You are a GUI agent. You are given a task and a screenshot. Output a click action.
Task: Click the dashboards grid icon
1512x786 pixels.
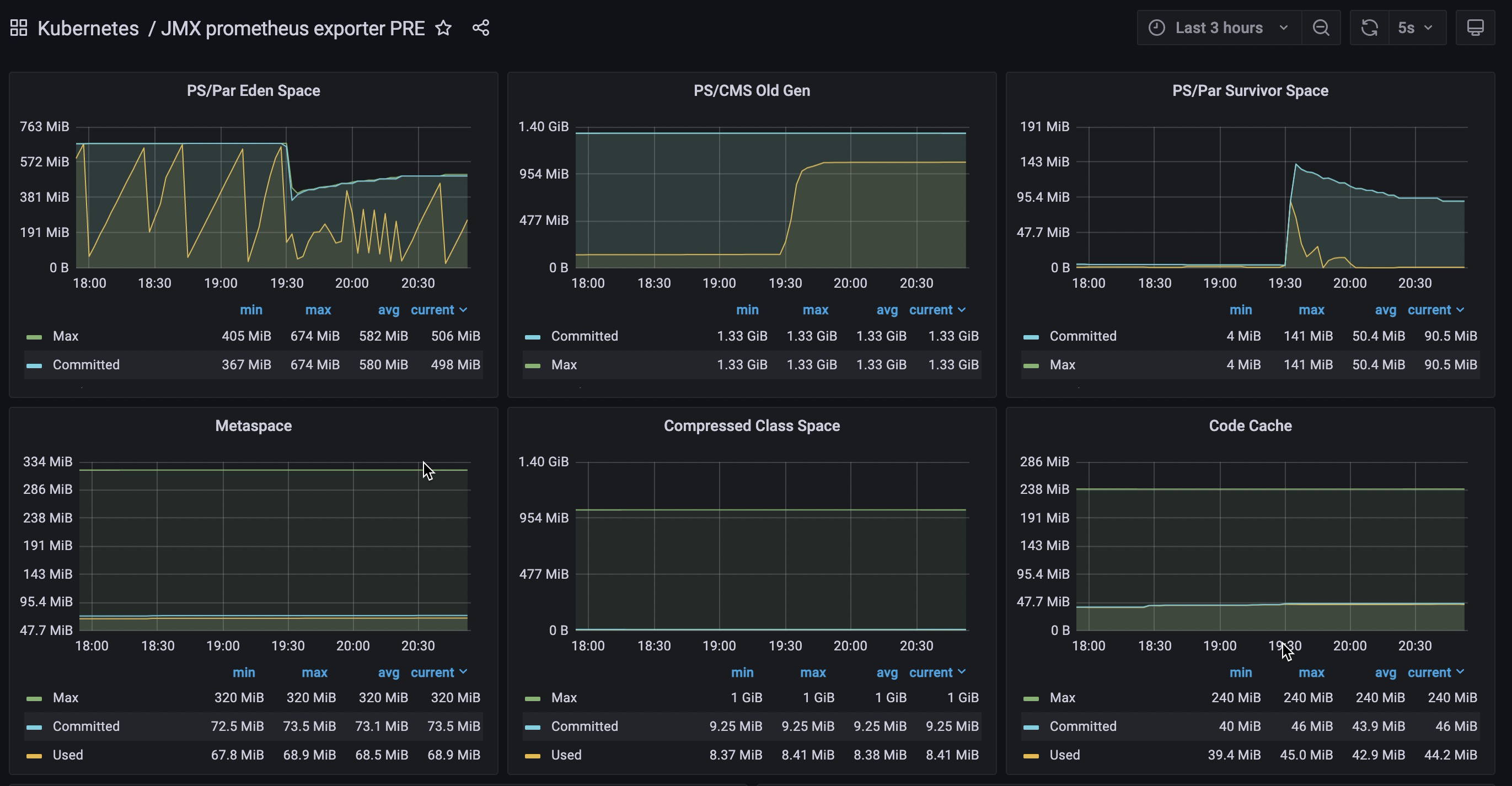[19, 28]
